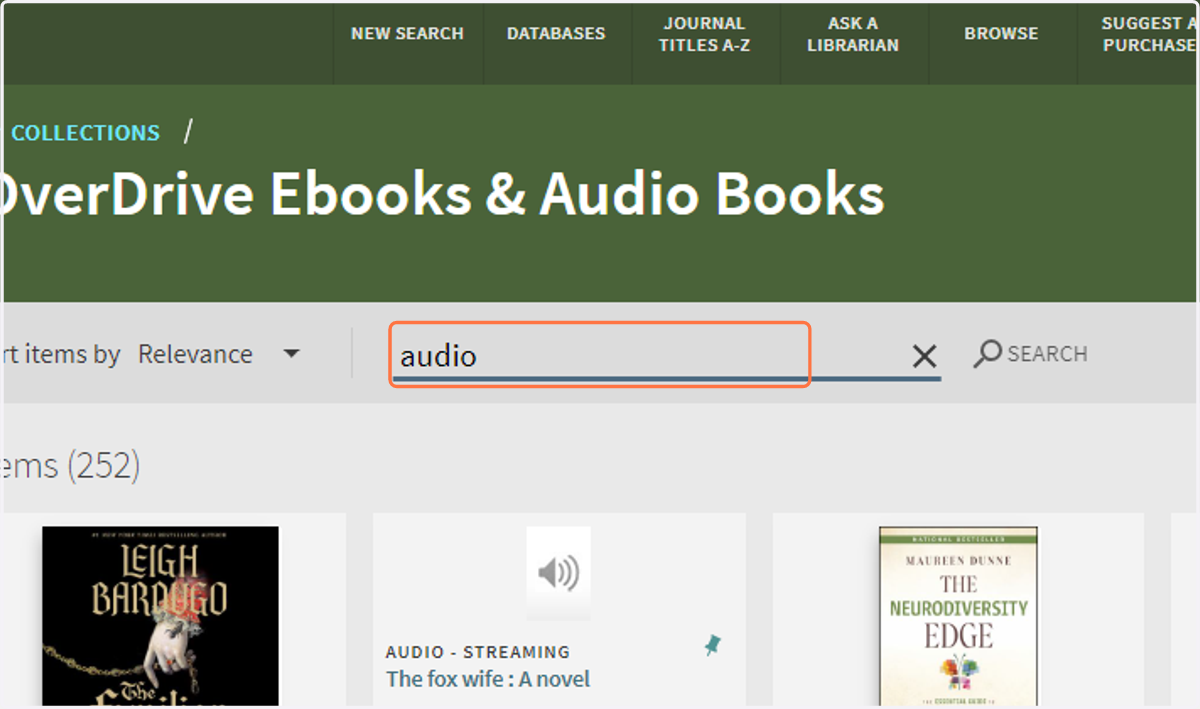Follow the Collections breadcrumb link

(85, 133)
